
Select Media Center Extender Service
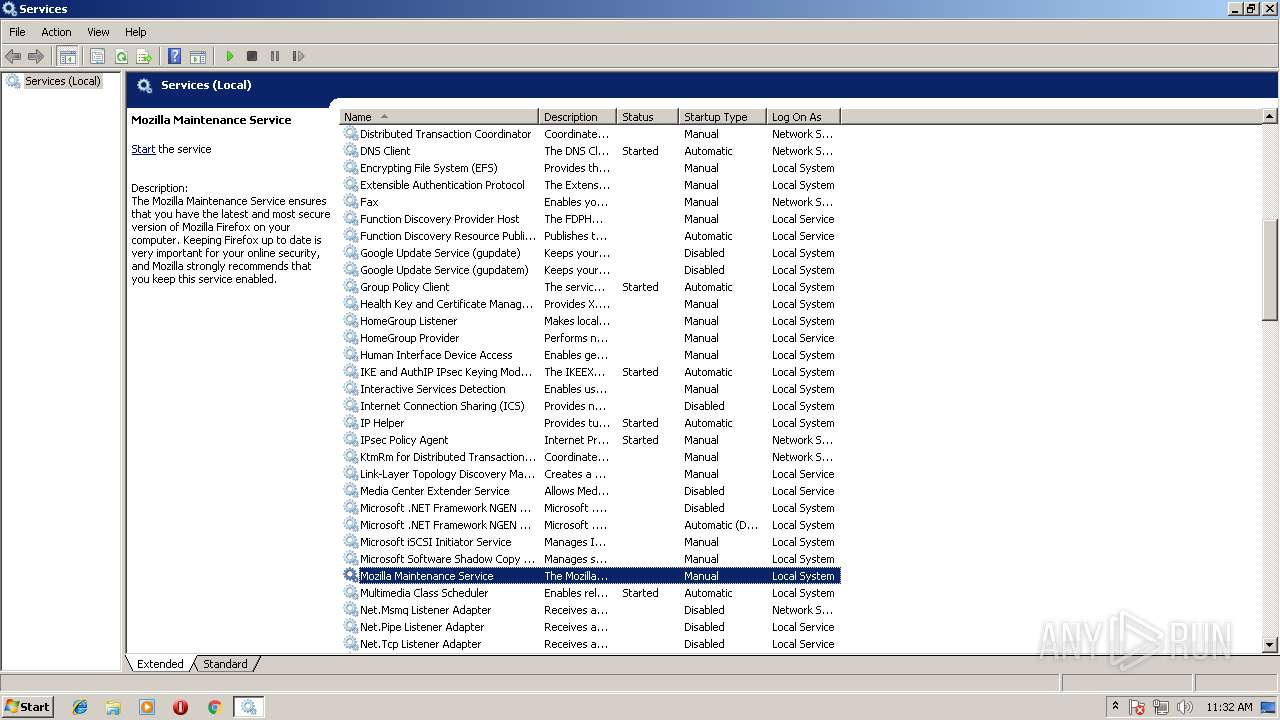590,491
